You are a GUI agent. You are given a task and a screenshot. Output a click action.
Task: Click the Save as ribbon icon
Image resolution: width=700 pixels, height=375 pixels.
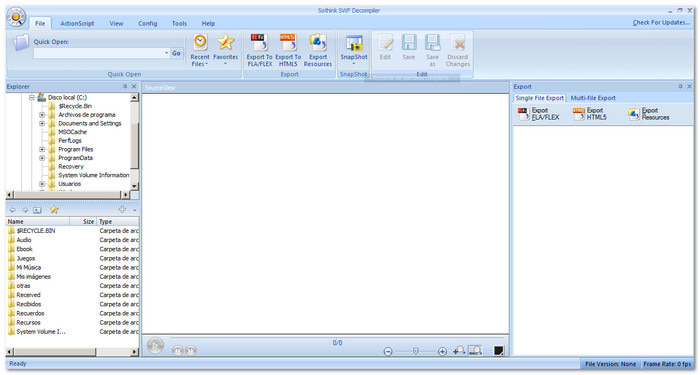432,50
